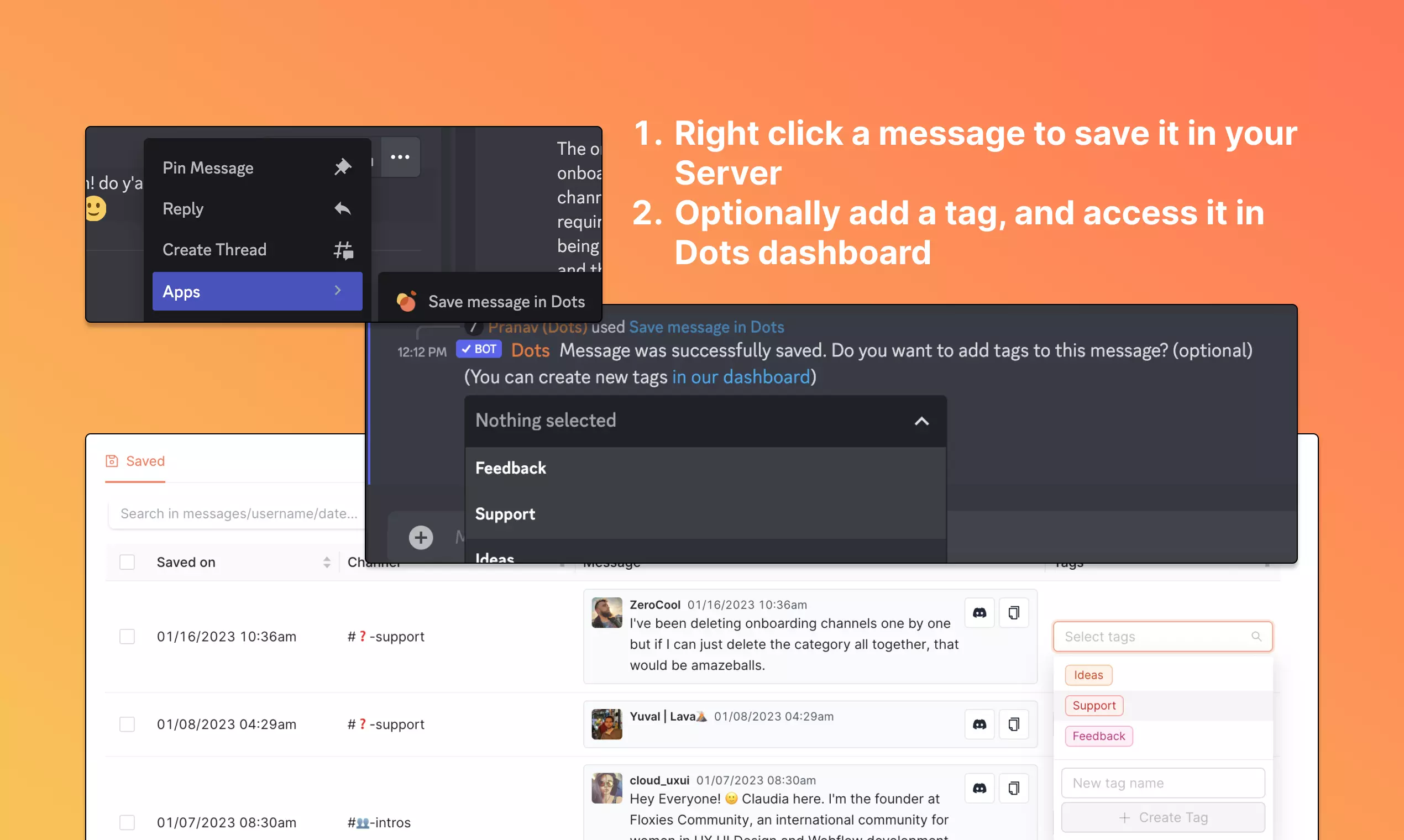
Task: Click Save message in Dots submenu item
Action: click(x=490, y=301)
